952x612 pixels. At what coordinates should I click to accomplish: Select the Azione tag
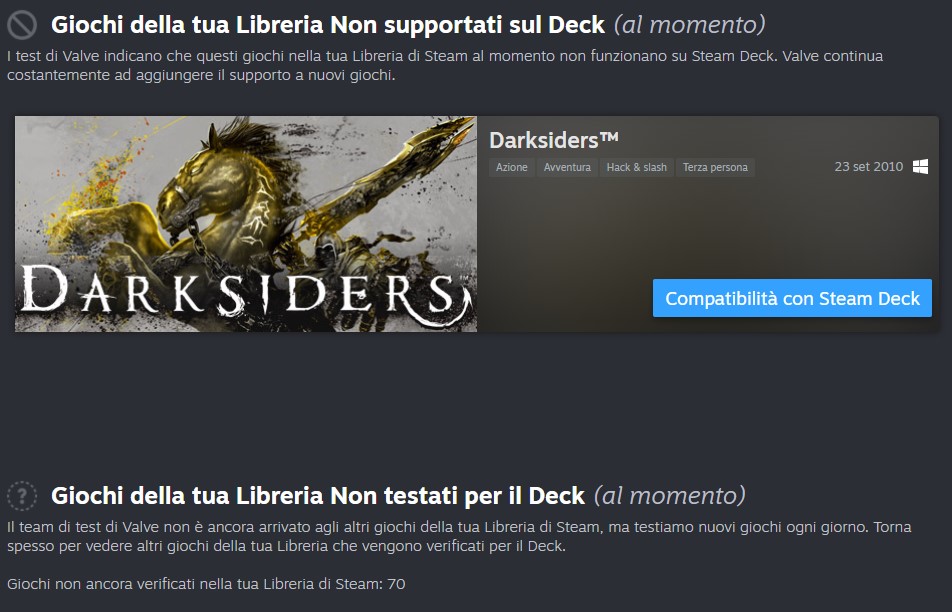pos(512,168)
